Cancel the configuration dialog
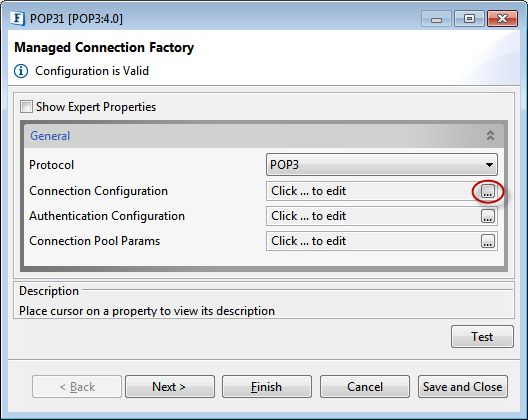528x420 pixels. [365, 387]
